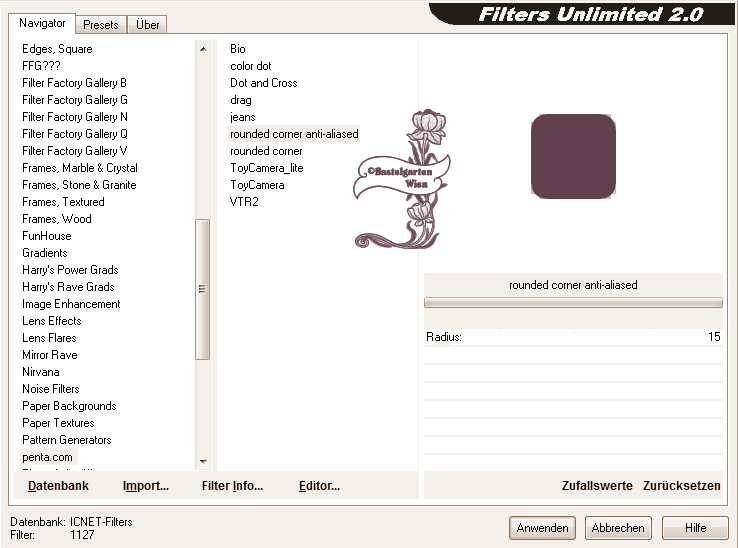Select the FunHouse category
This screenshot has width=738, height=548.
tap(47, 236)
